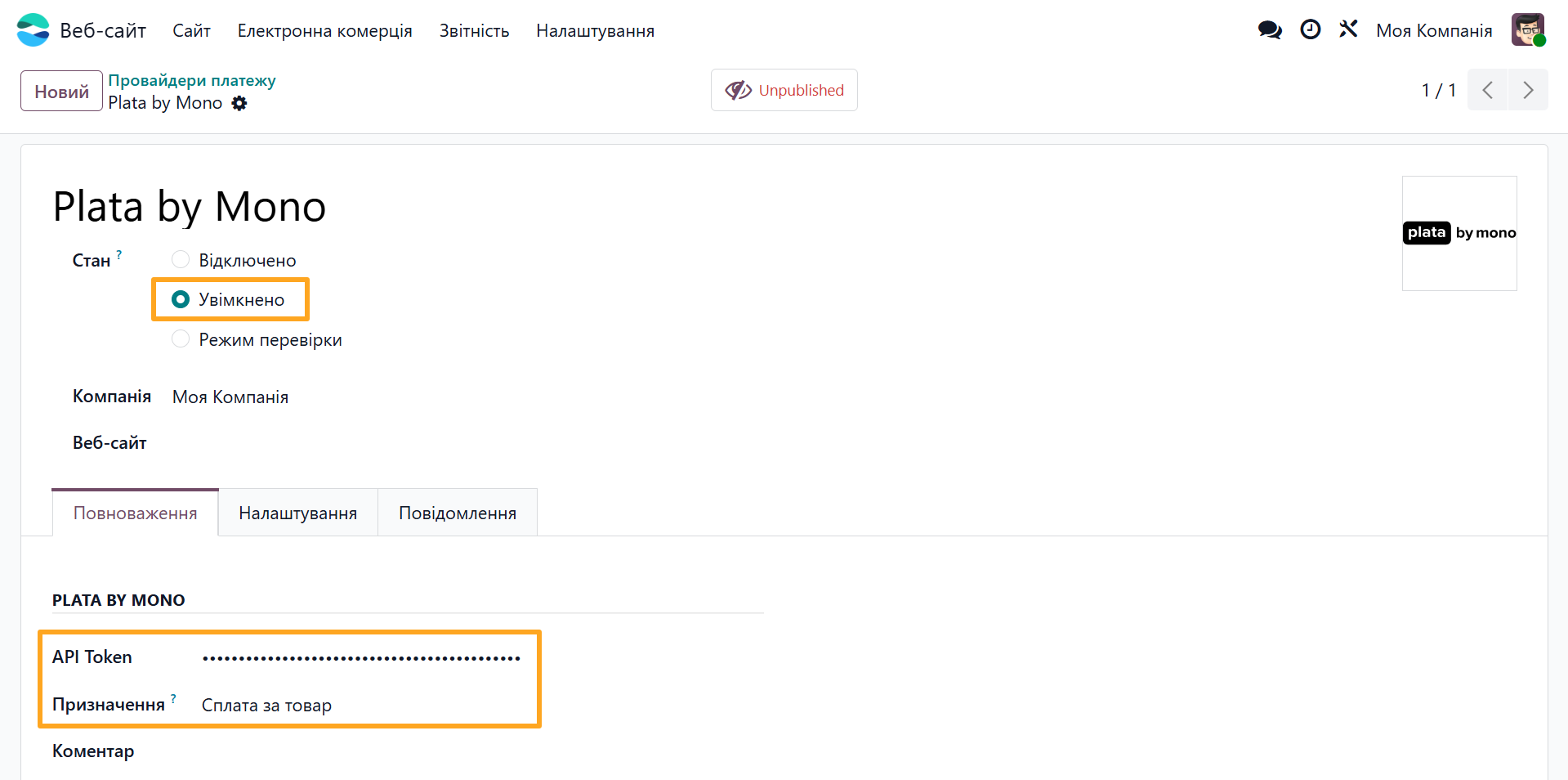
Task: Go to next record arrow
Action: 1528,90
